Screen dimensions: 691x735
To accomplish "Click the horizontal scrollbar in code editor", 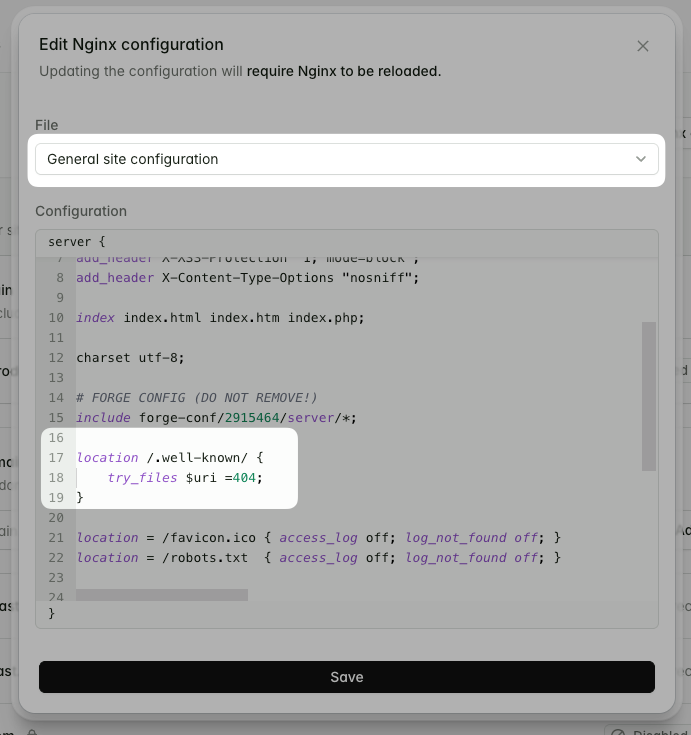I will [162, 595].
